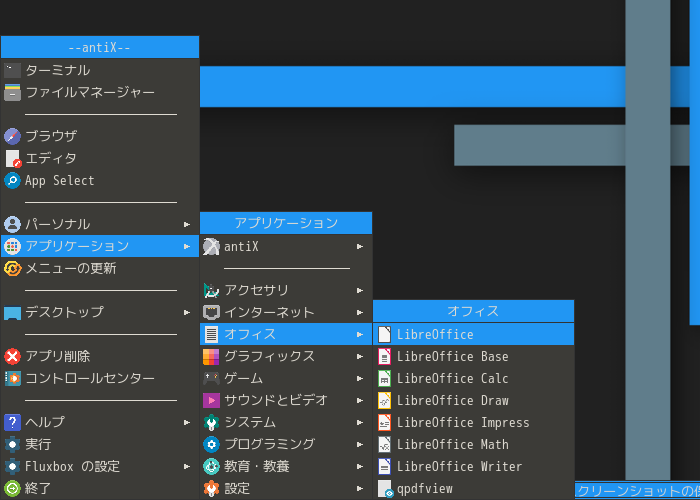Click the green exit icon beside 終了

point(12,488)
